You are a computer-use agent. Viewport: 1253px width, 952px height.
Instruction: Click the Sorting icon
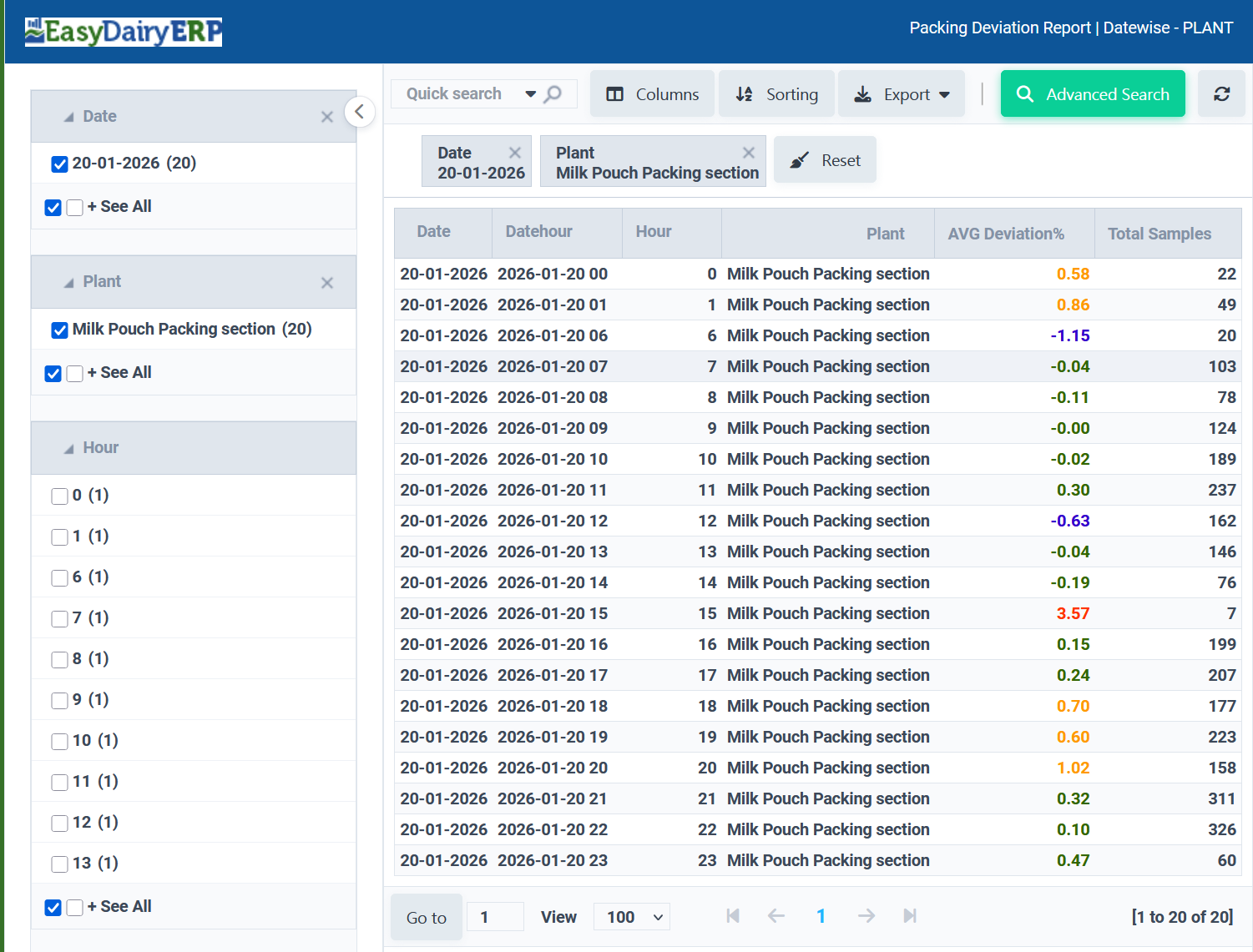pos(744,93)
